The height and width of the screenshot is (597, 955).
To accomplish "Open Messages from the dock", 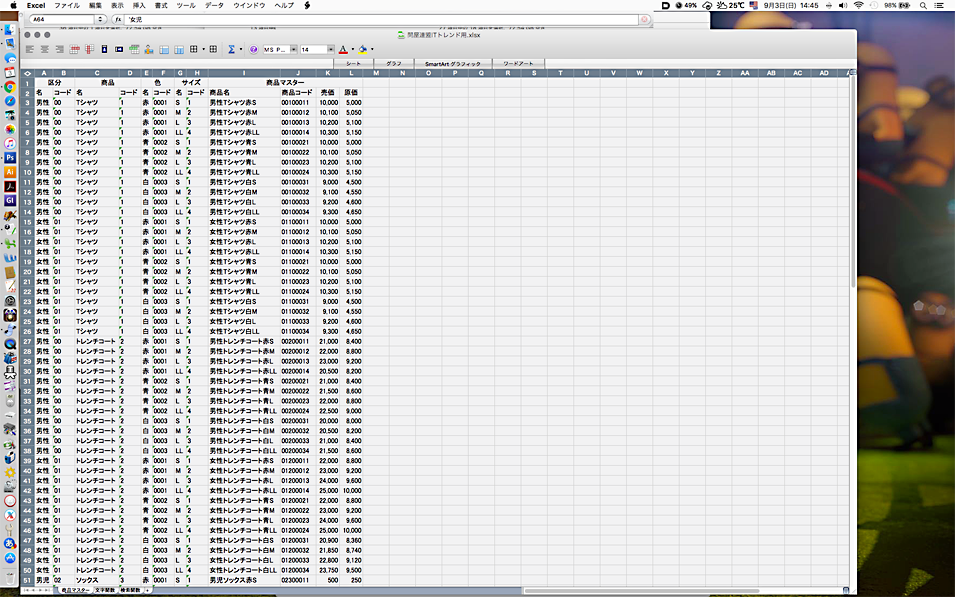I will click(x=10, y=58).
